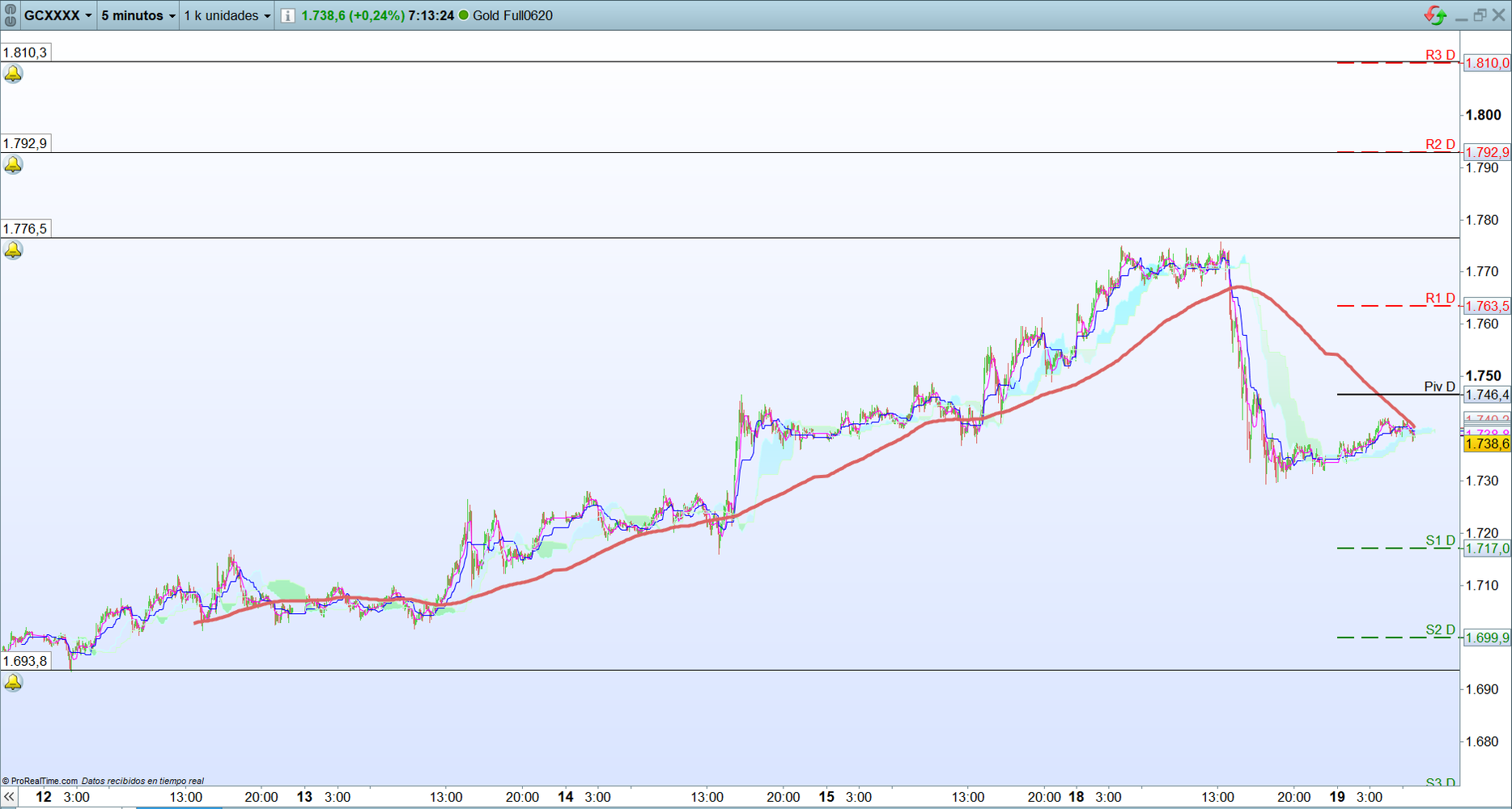This screenshot has height=809, width=1512.
Task: Click date 15 on the time axis
Action: coord(826,797)
